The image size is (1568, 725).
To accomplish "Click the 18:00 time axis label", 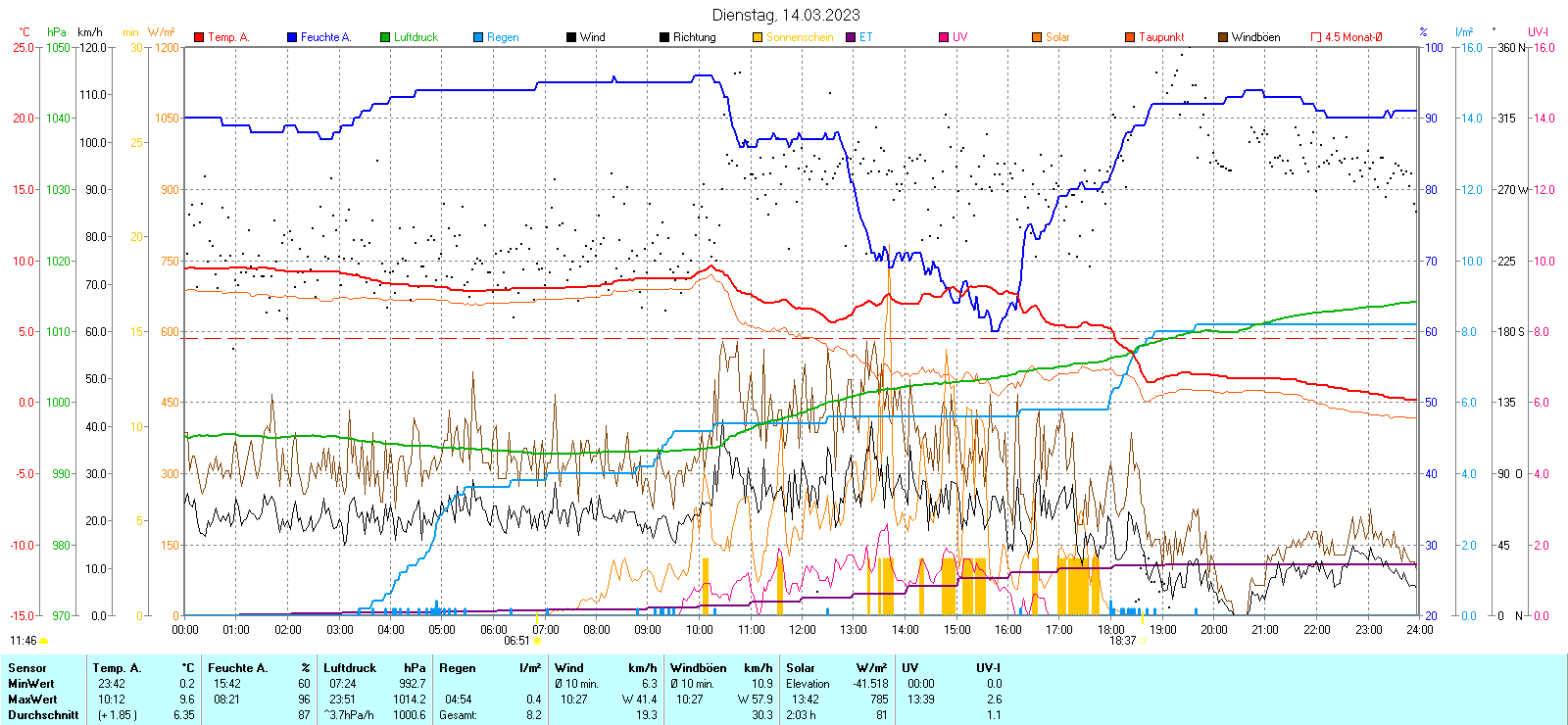I will click(x=1110, y=630).
